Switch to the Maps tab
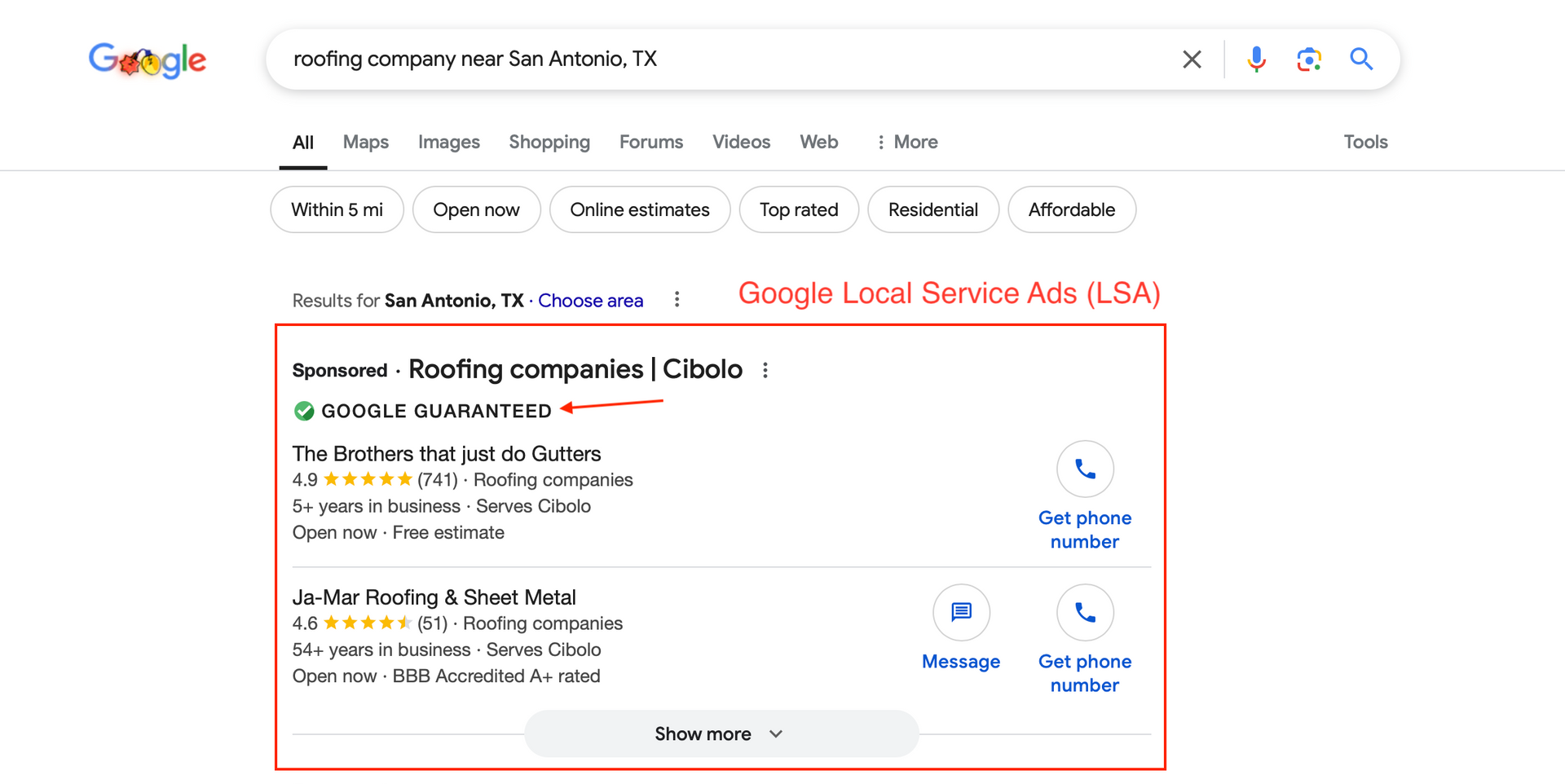The image size is (1565, 784). click(365, 142)
